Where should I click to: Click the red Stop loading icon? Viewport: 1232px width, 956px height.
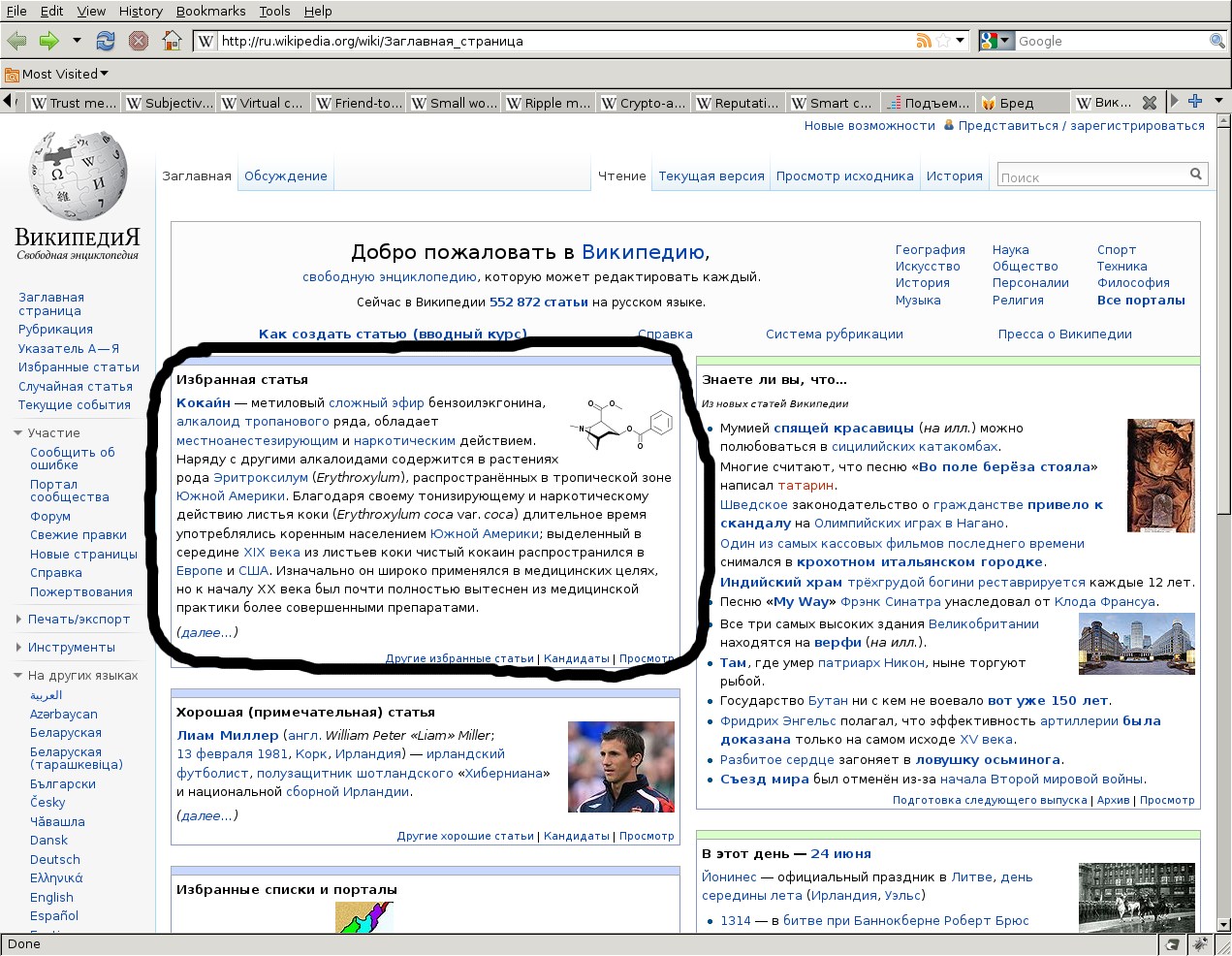tap(139, 41)
